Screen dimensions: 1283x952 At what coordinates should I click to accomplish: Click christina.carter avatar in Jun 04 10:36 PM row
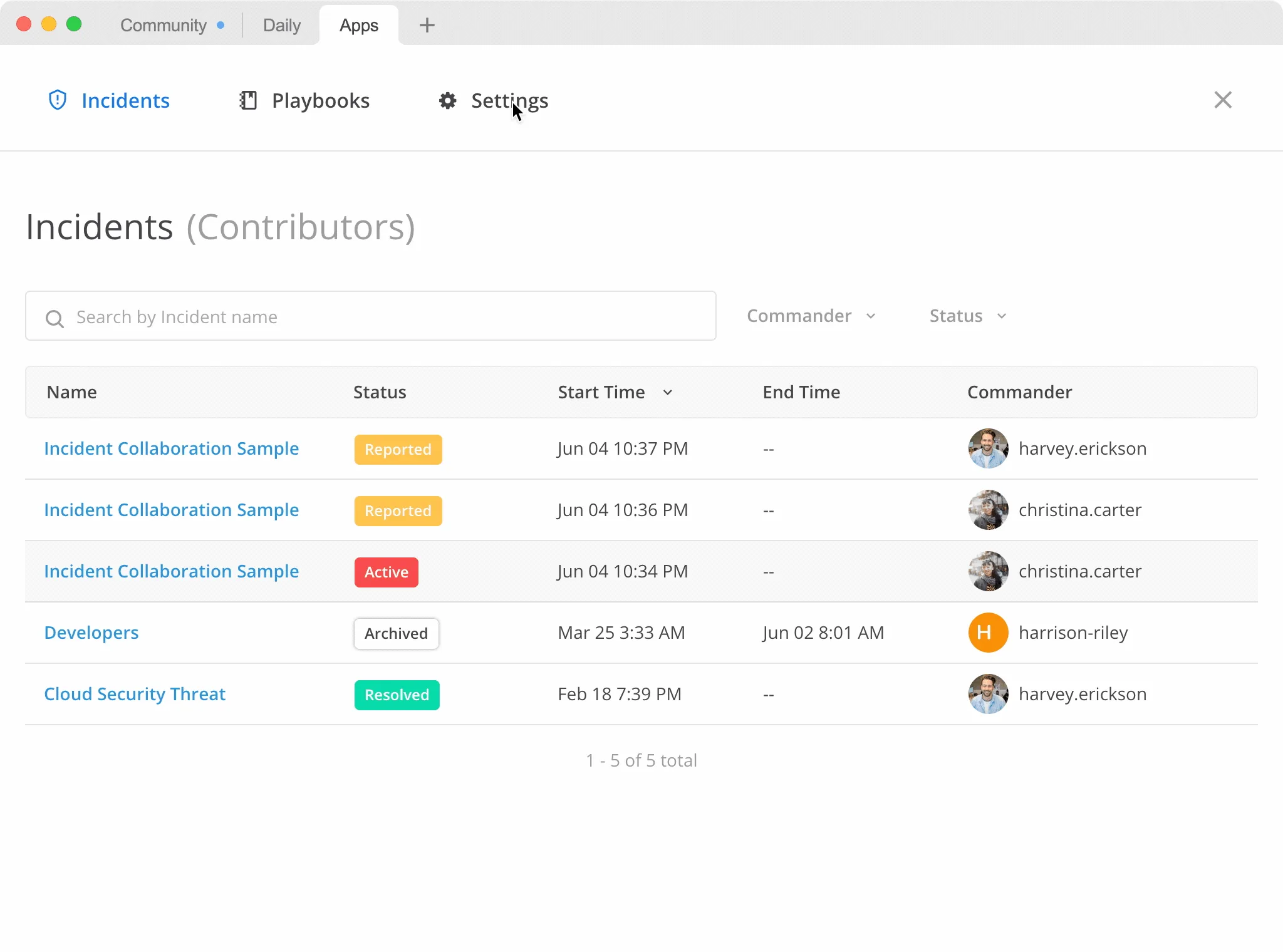[x=988, y=510]
